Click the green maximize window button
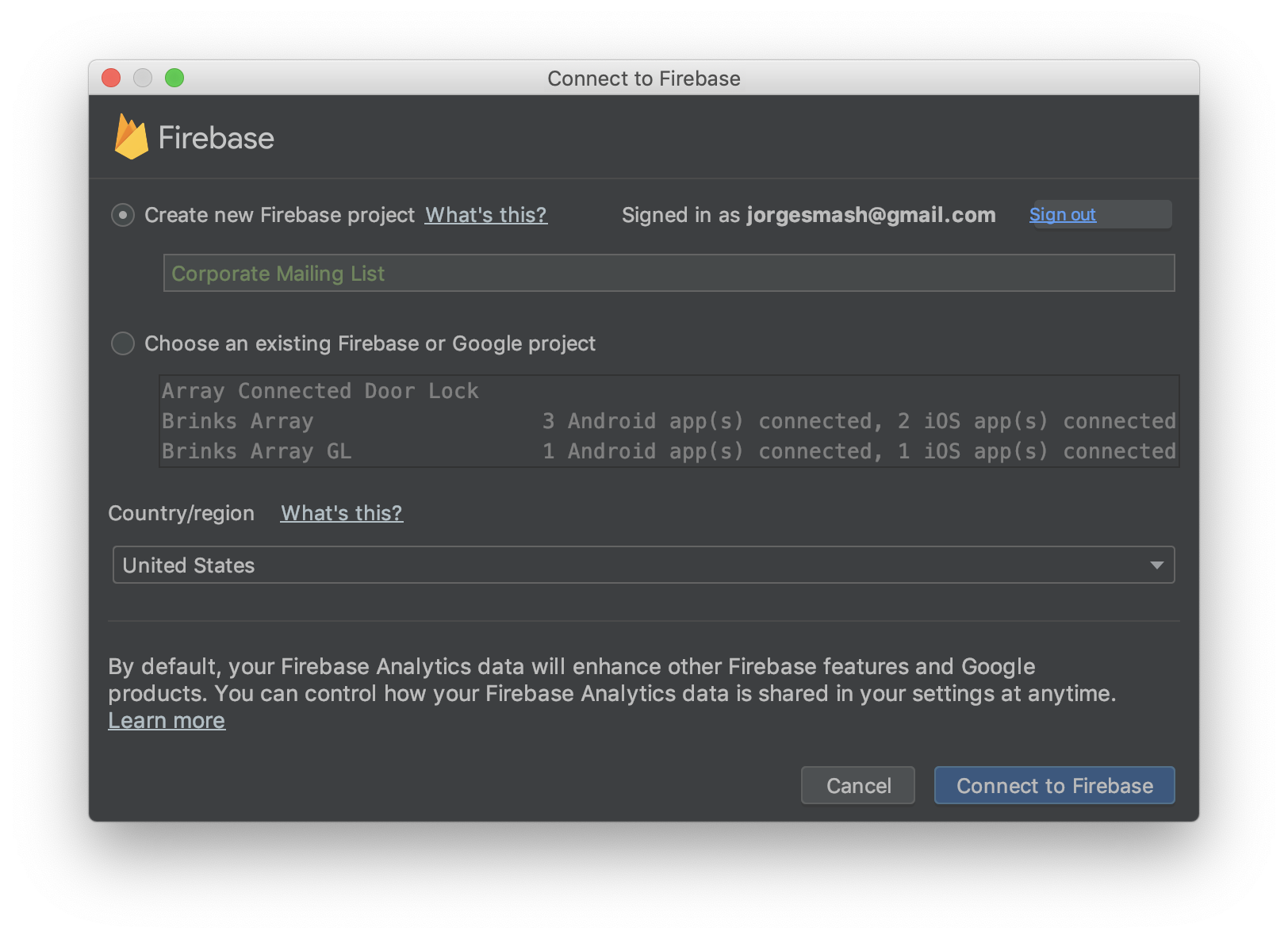This screenshot has height=939, width=1288. tap(174, 78)
